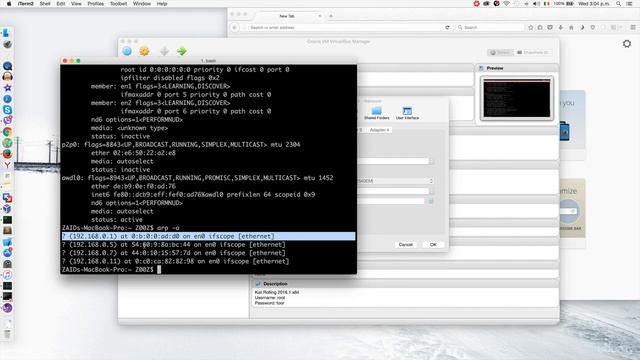Click the VM preview thumbnail
This screenshot has width=640, height=360.
(x=517, y=98)
